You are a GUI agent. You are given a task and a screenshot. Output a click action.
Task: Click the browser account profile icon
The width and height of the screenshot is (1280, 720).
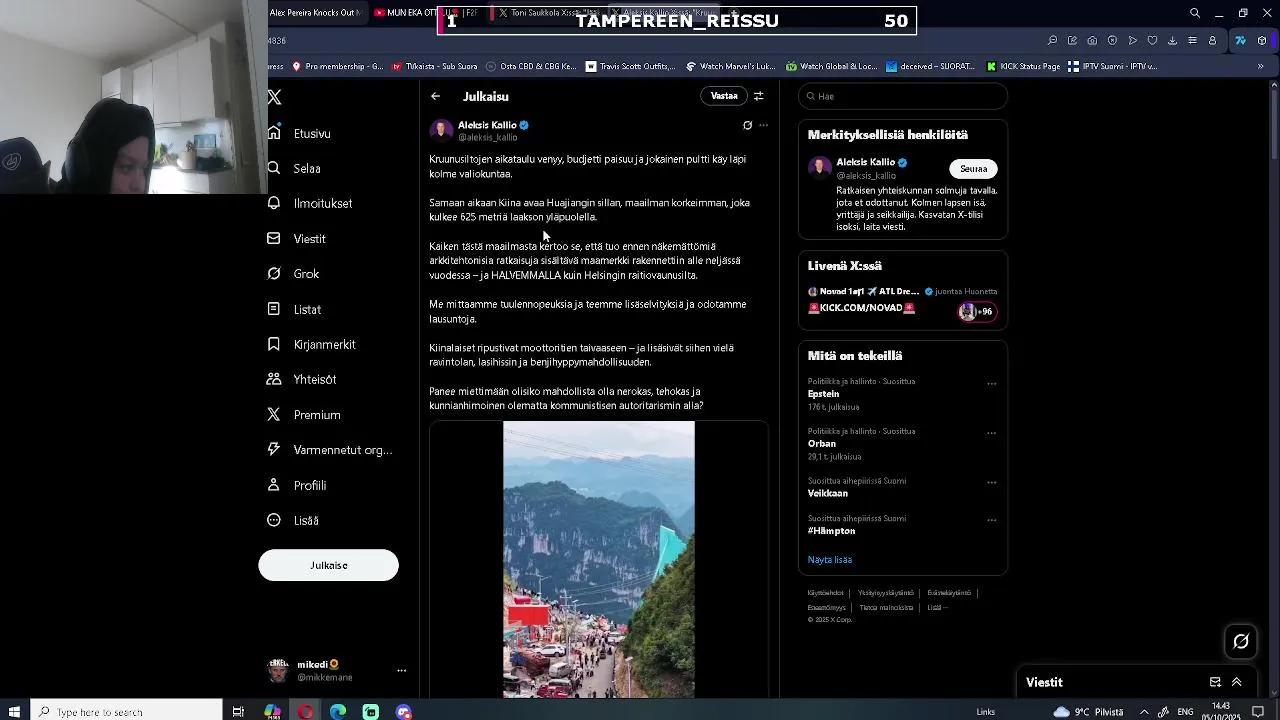tap(1212, 41)
